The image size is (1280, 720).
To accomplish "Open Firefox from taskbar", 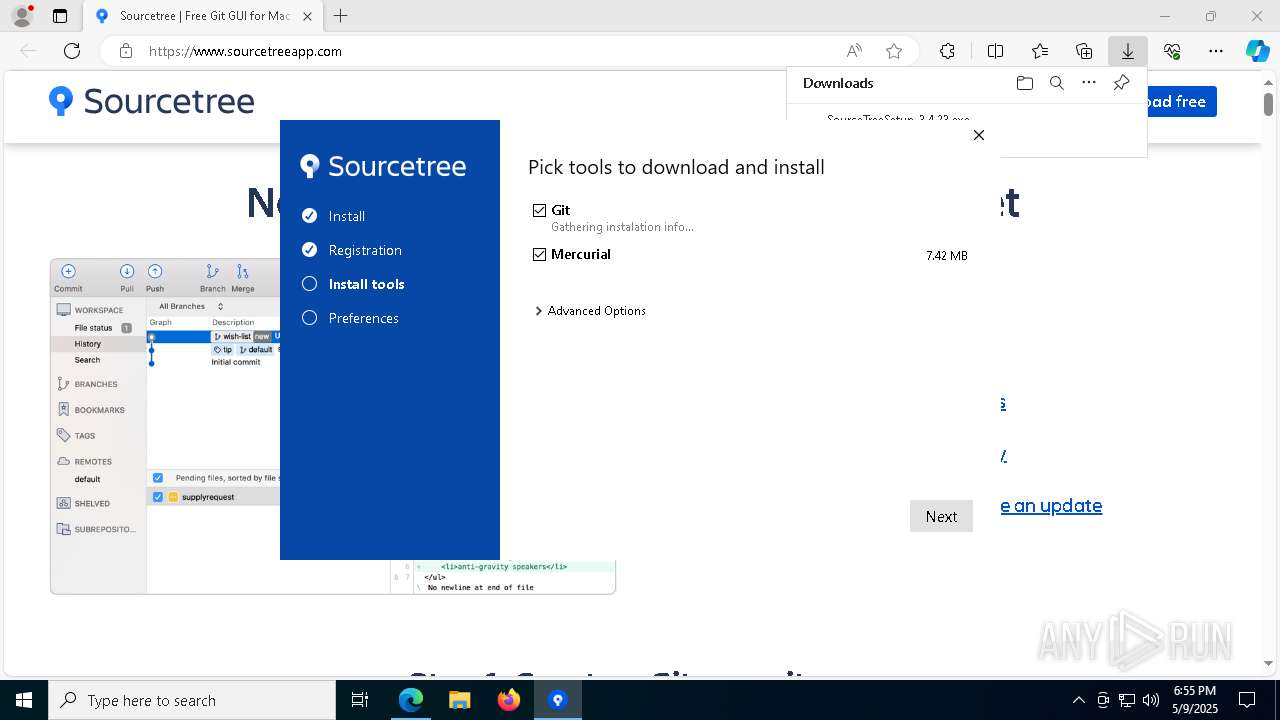I will pos(508,700).
